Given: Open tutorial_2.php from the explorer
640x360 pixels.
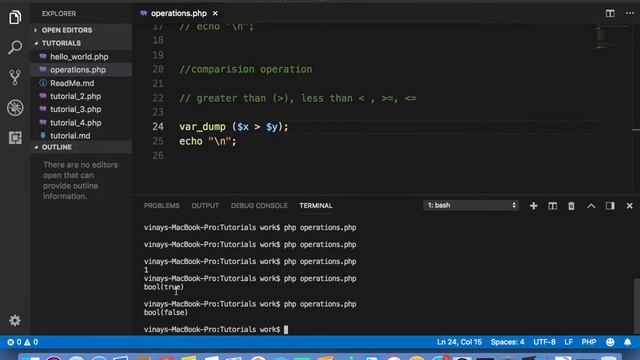Looking at the screenshot, I should 76,96.
